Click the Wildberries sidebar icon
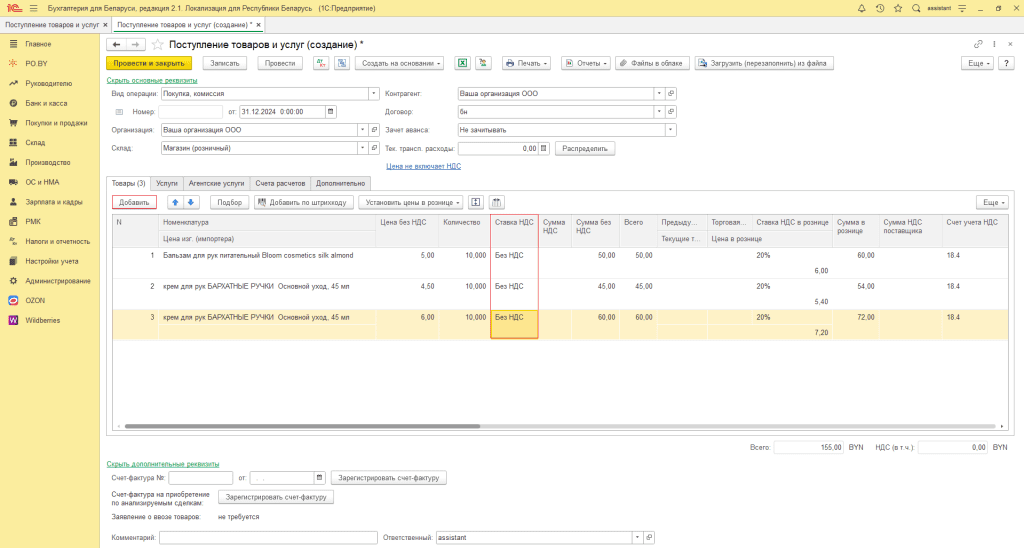 [x=13, y=320]
